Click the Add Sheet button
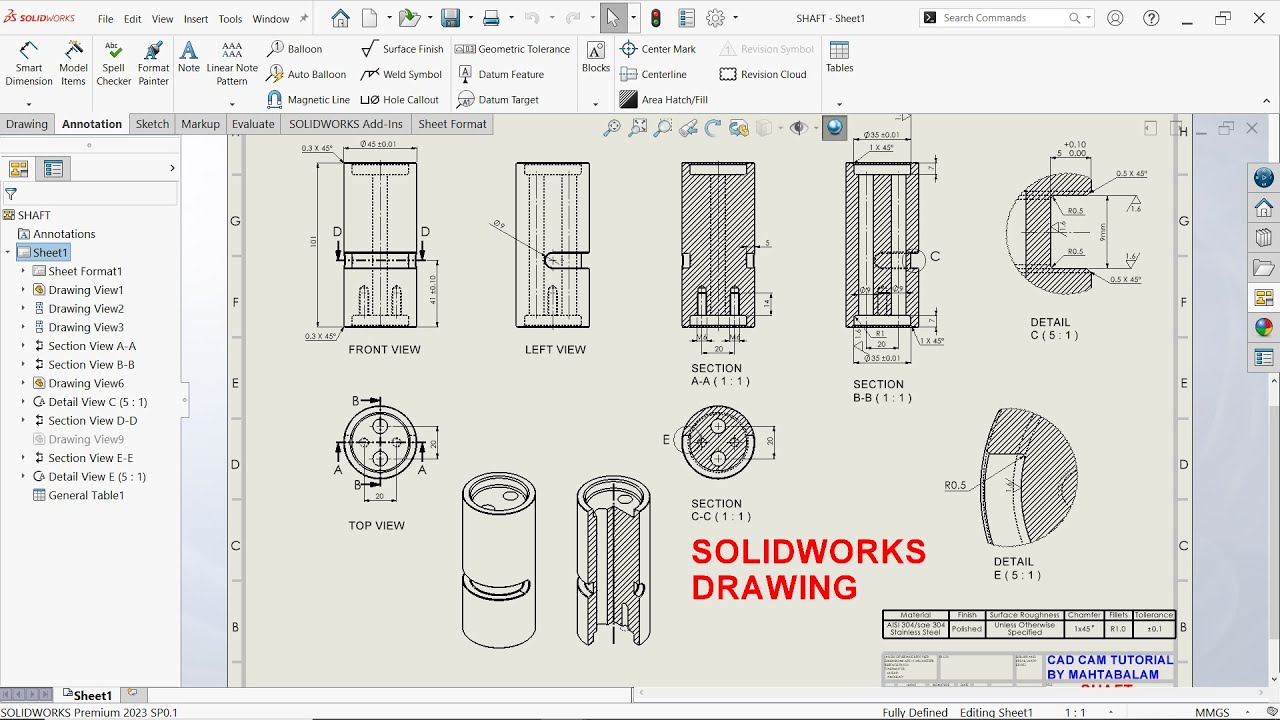This screenshot has width=1280, height=720. 132,693
